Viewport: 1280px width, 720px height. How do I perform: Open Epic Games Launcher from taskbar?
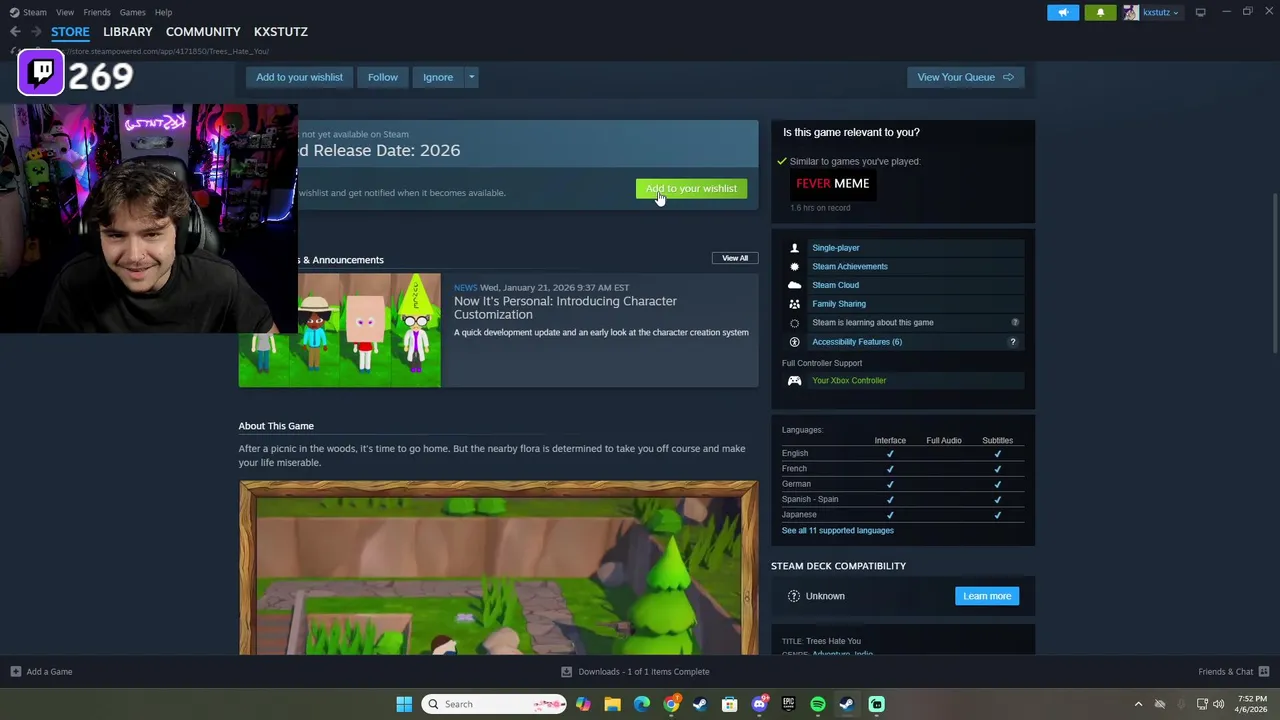click(788, 704)
